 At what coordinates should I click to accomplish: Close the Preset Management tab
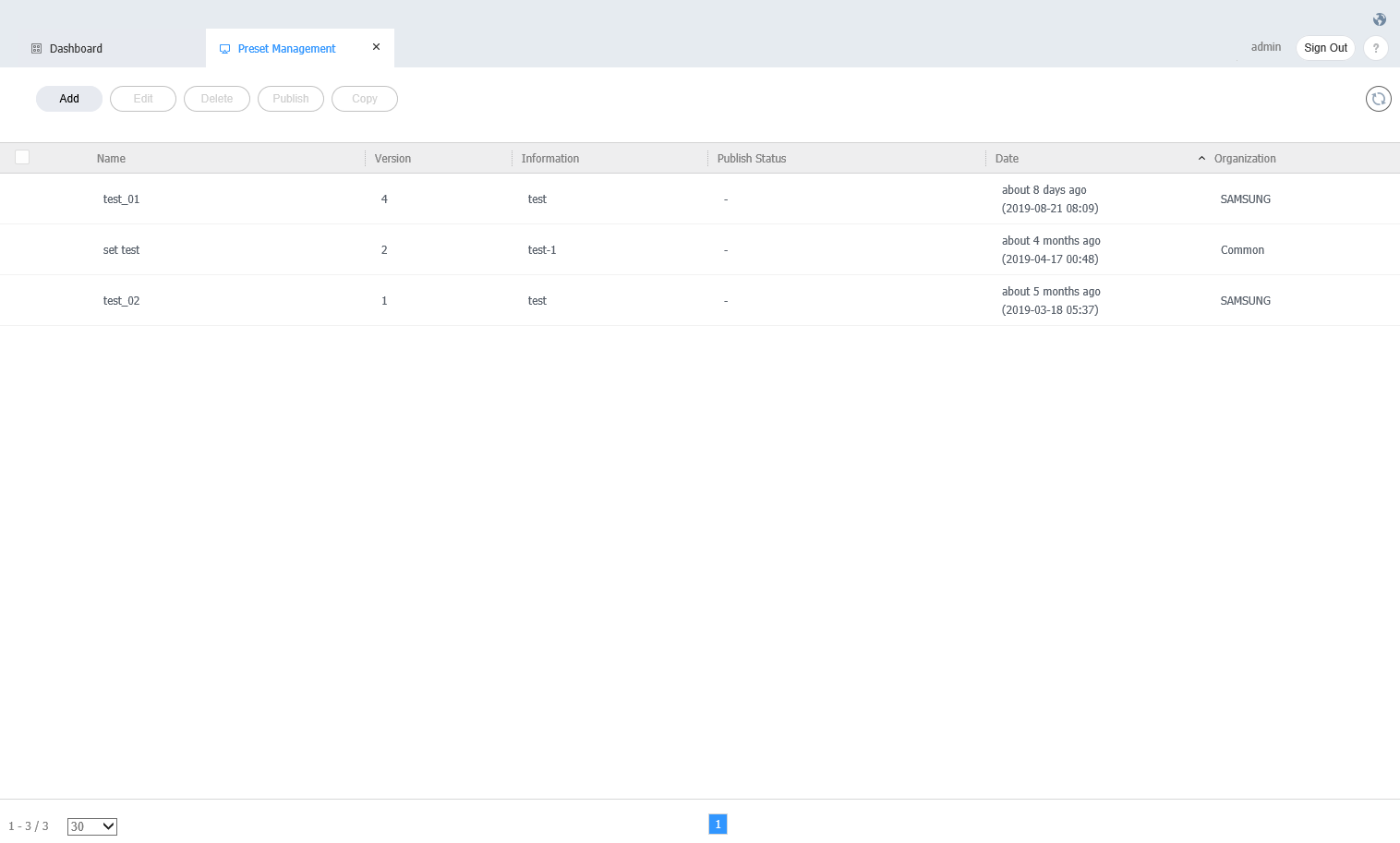376,46
